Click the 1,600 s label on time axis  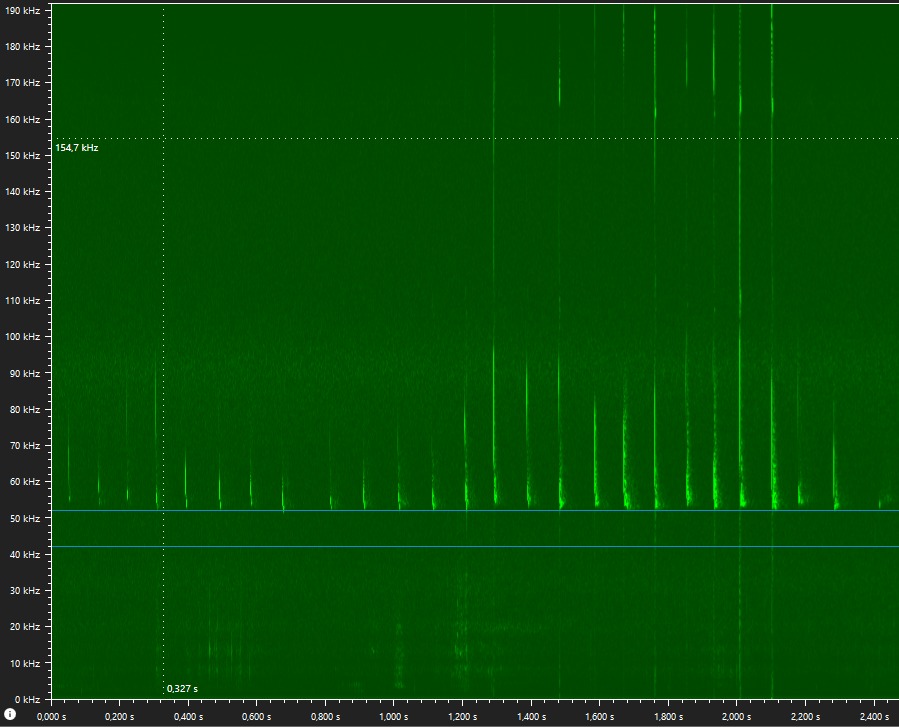coord(598,717)
